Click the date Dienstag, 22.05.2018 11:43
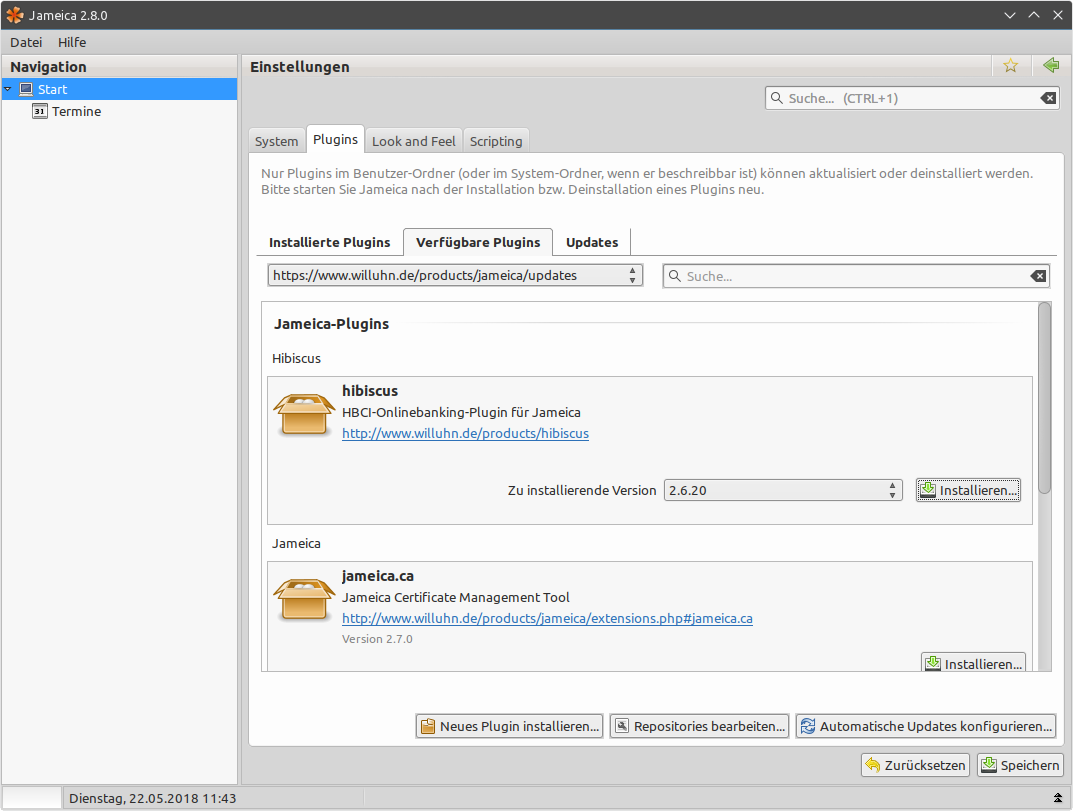The image size is (1073, 811). click(153, 798)
